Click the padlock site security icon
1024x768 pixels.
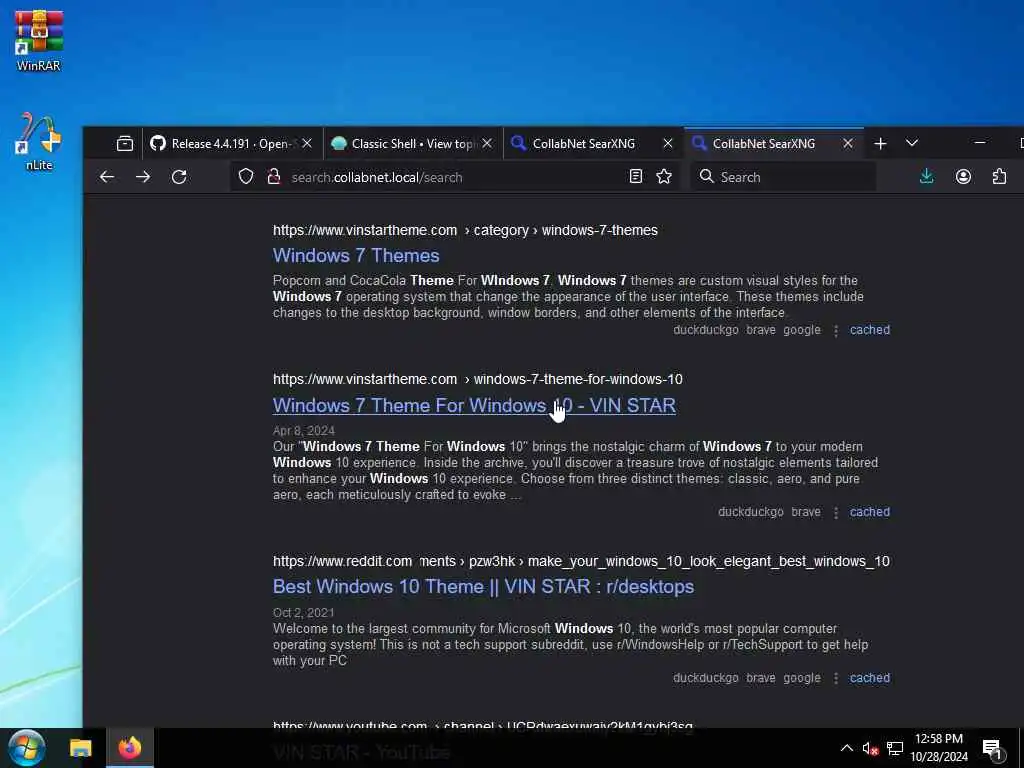point(274,177)
